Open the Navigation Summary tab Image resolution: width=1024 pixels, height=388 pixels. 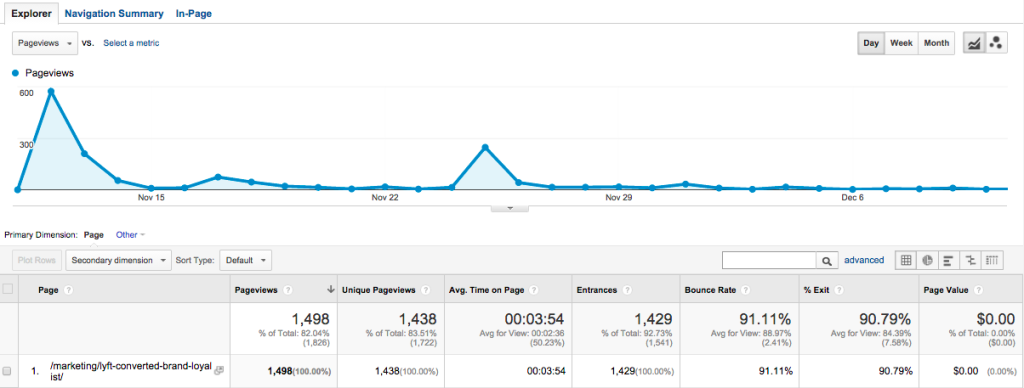(x=114, y=13)
